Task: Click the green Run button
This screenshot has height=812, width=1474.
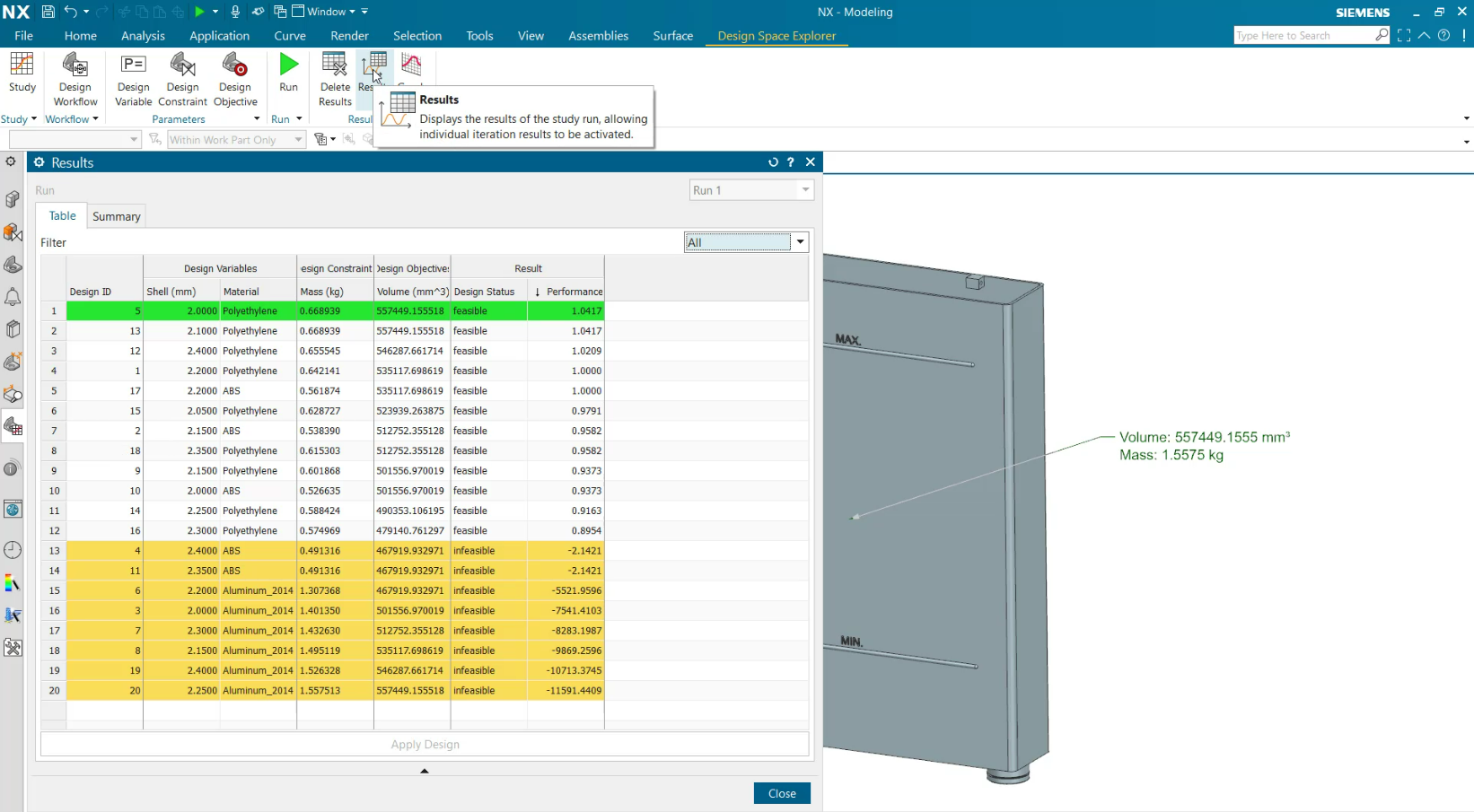Action: [288, 72]
